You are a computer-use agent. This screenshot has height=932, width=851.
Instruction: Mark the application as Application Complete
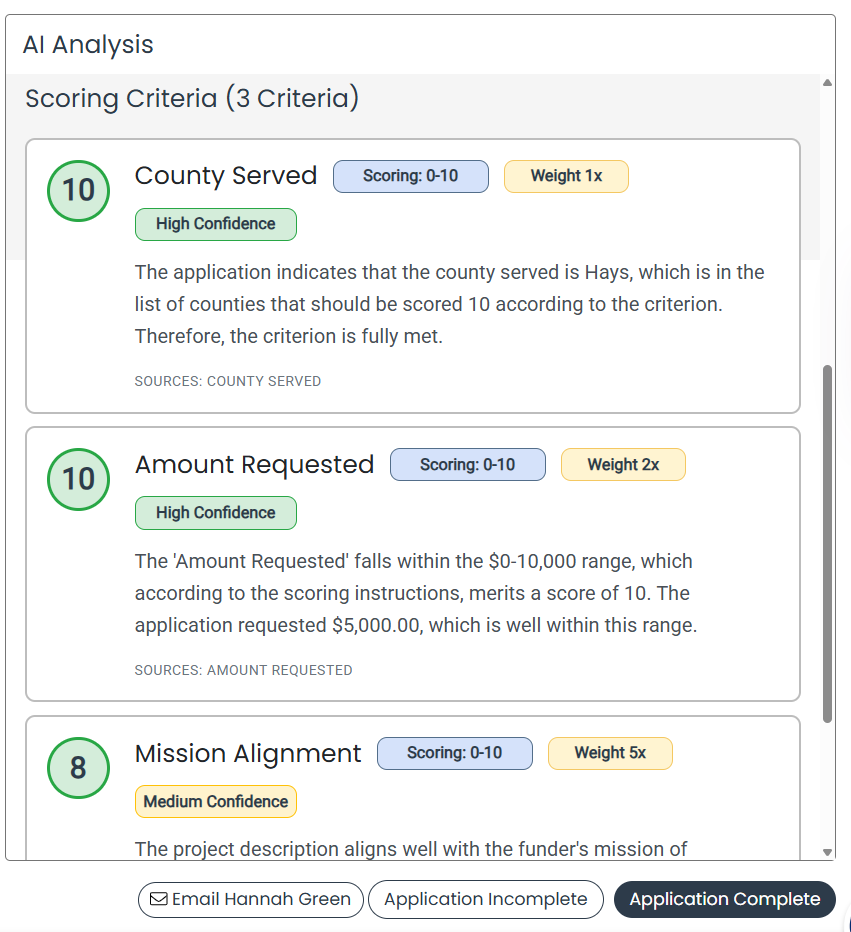point(724,899)
